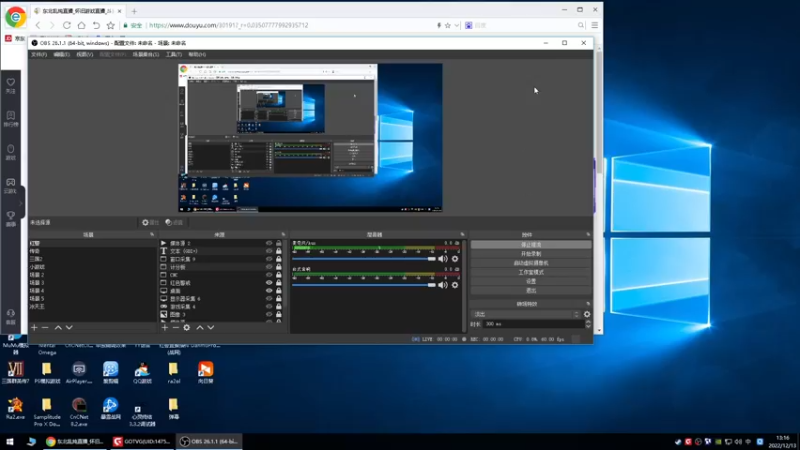
Task: Toggle visibility of 媒体源 2 source
Action: coord(269,243)
